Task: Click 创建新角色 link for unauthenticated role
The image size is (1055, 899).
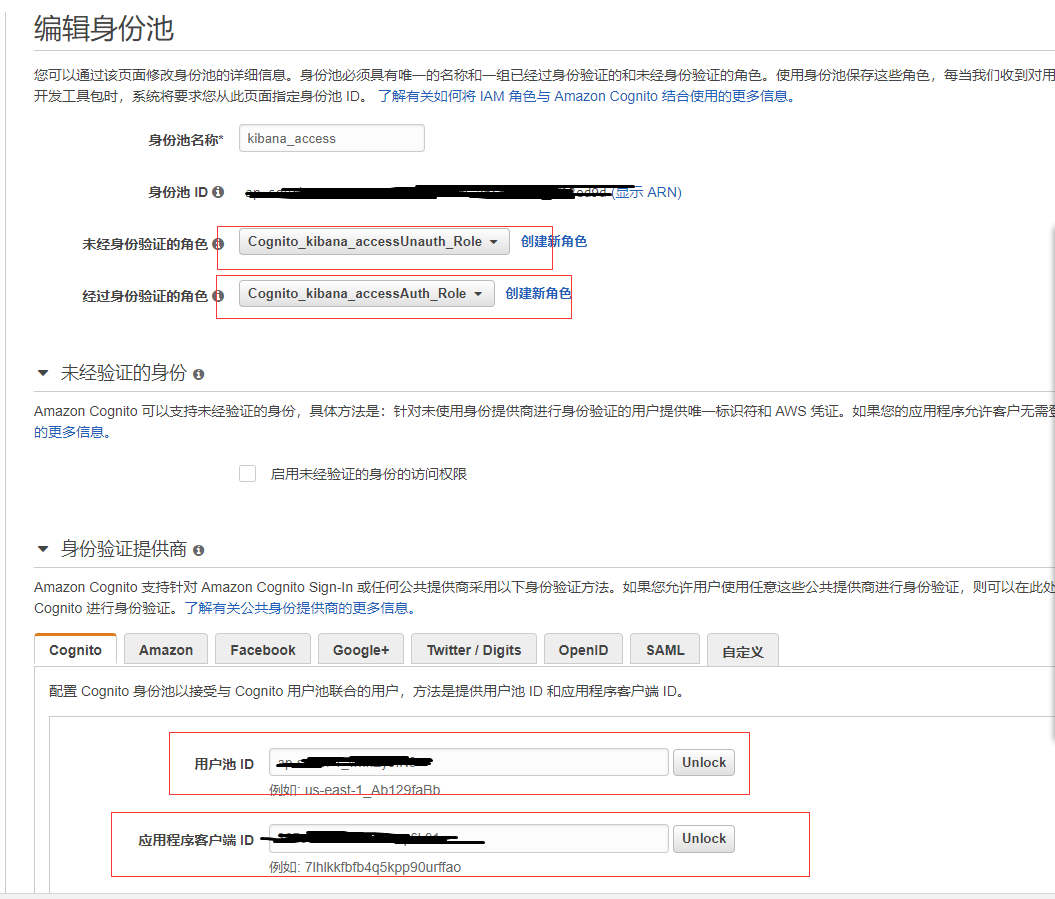Action: pos(554,242)
